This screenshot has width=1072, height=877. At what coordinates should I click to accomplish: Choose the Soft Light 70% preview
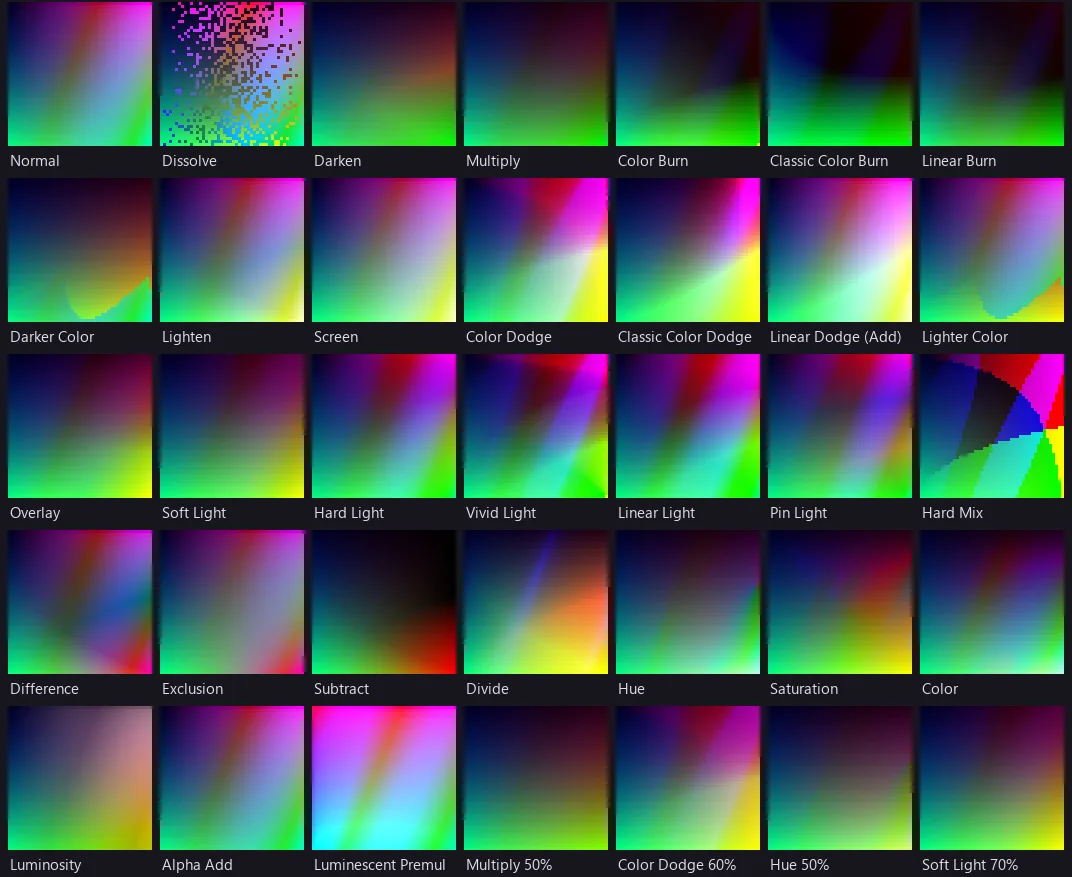click(992, 778)
